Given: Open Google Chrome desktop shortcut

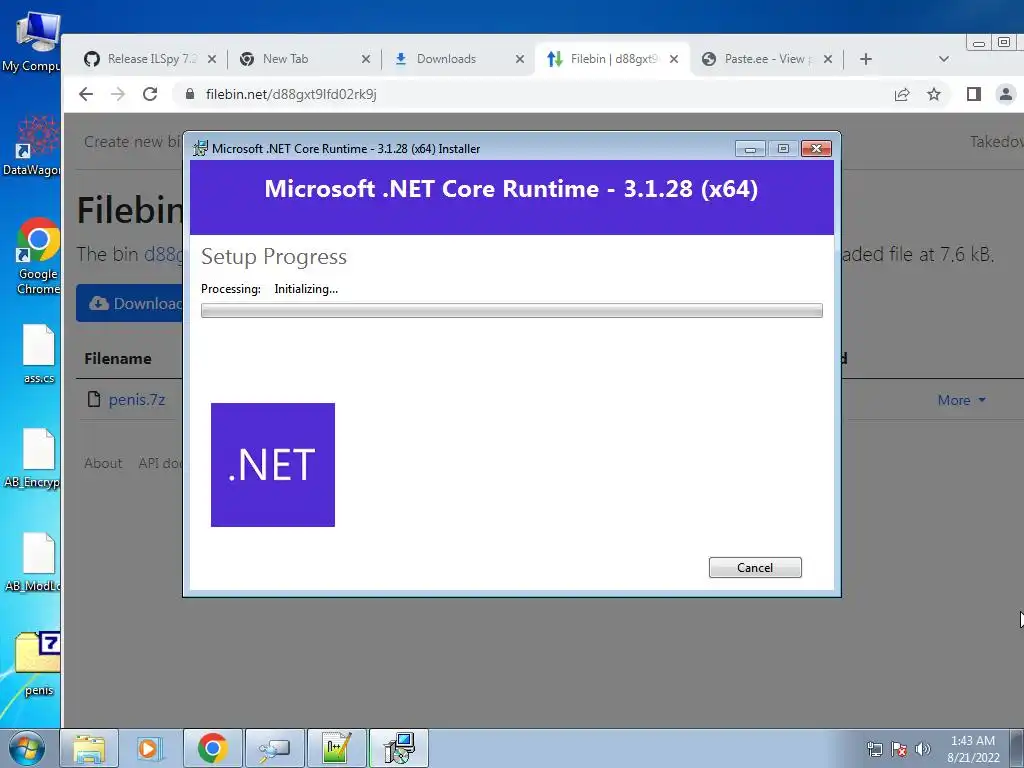Looking at the screenshot, I should [38, 256].
